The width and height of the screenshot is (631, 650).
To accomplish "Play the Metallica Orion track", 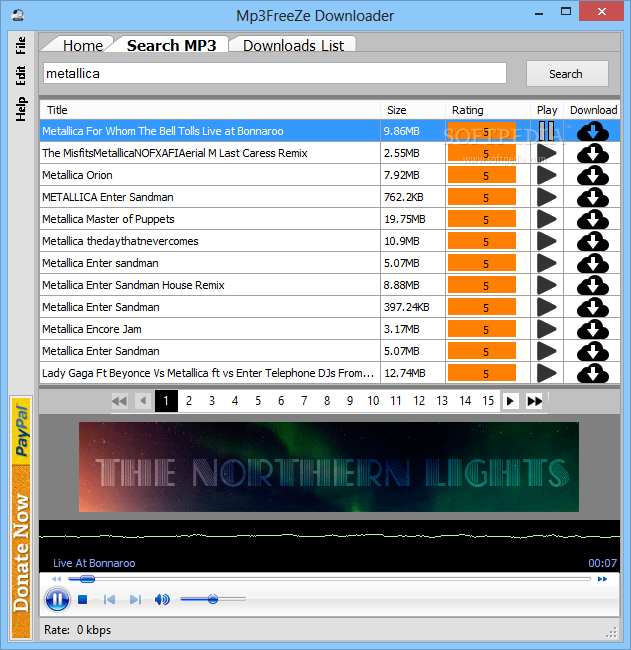I will [546, 175].
